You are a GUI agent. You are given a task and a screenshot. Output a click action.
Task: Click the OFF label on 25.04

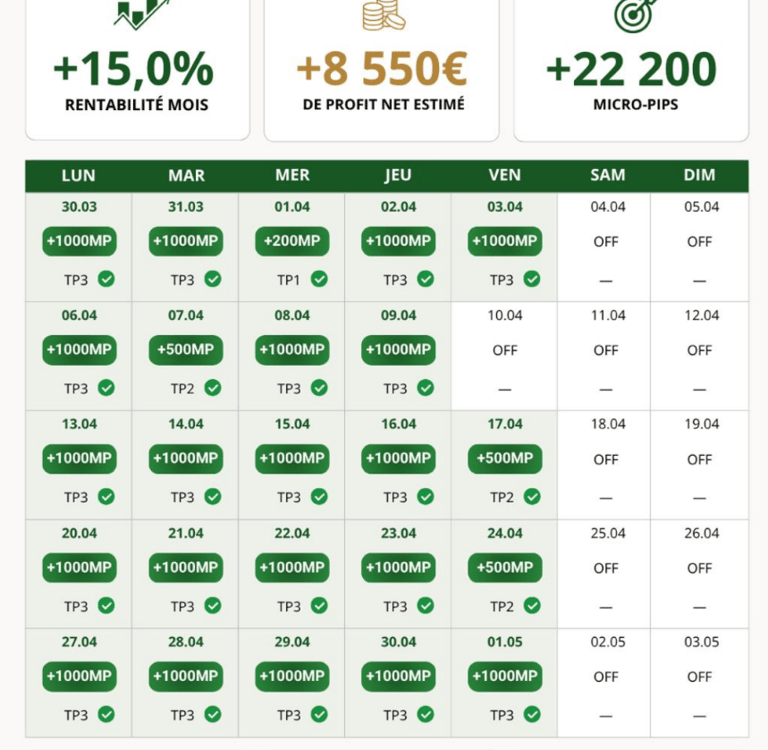(x=606, y=568)
